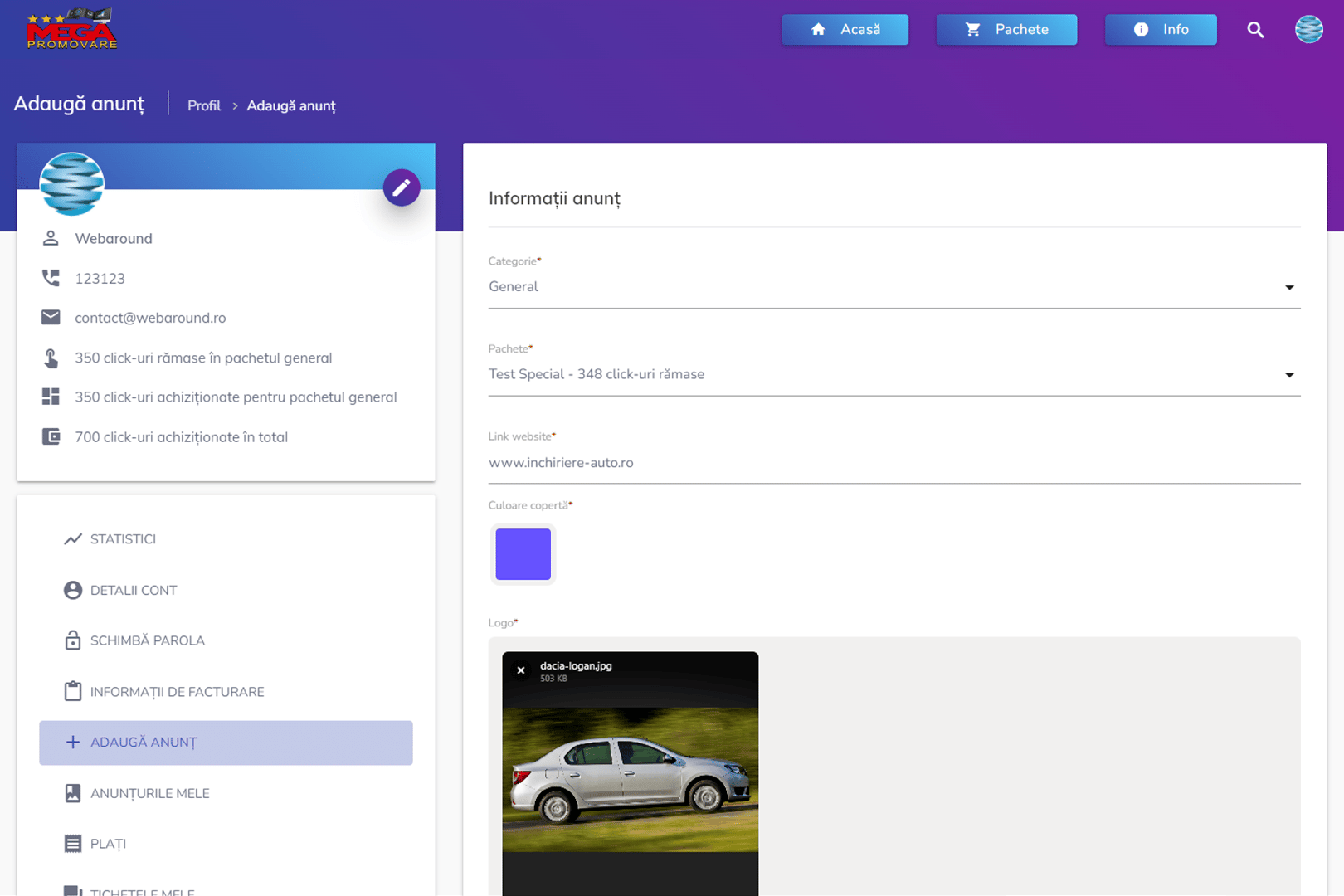Open the Info button in header
This screenshot has width=1344, height=896.
click(x=1160, y=30)
